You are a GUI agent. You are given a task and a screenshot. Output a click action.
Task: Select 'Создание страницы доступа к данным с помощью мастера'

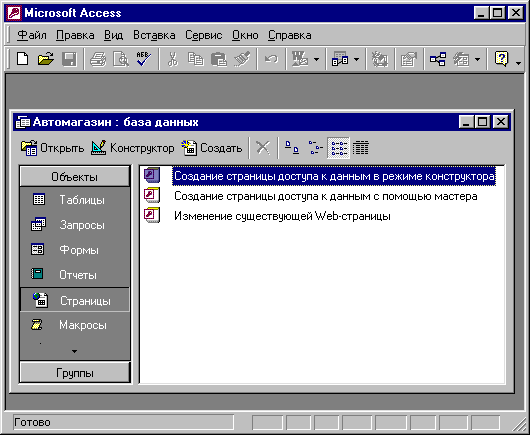coord(326,196)
